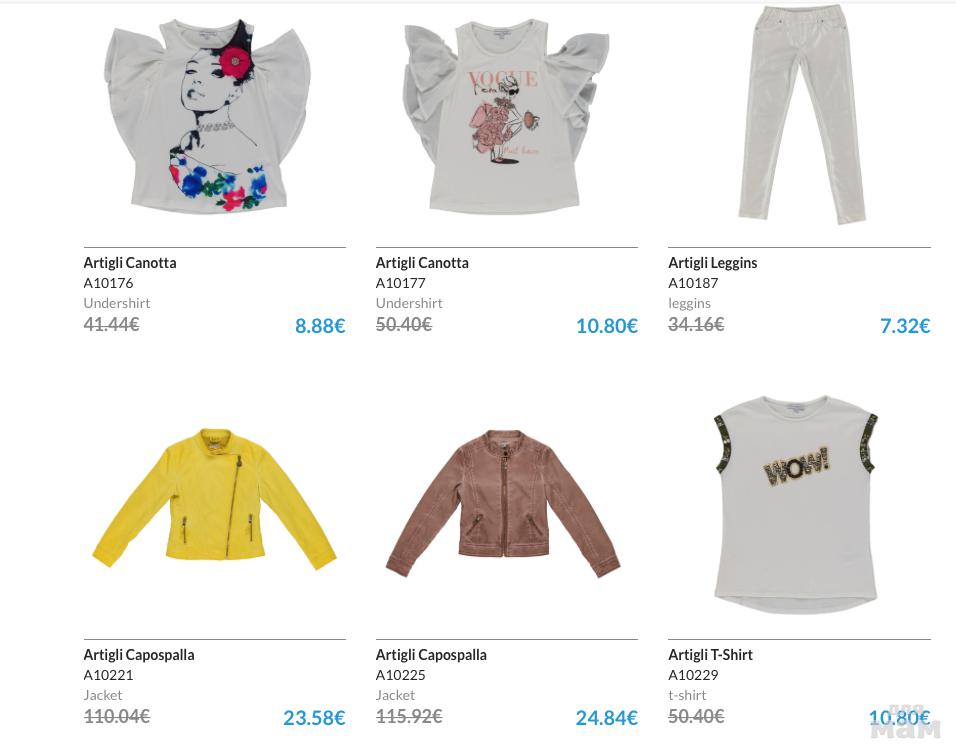Select product code A10225
This screenshot has width=956, height=753.
[x=401, y=675]
